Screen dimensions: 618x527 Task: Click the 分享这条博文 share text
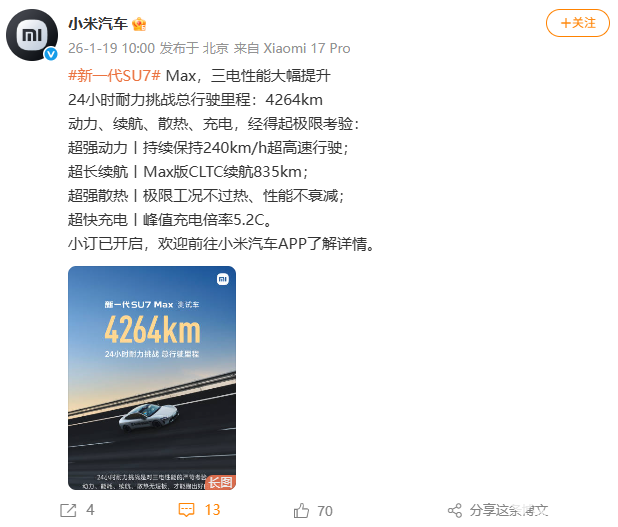(509, 510)
